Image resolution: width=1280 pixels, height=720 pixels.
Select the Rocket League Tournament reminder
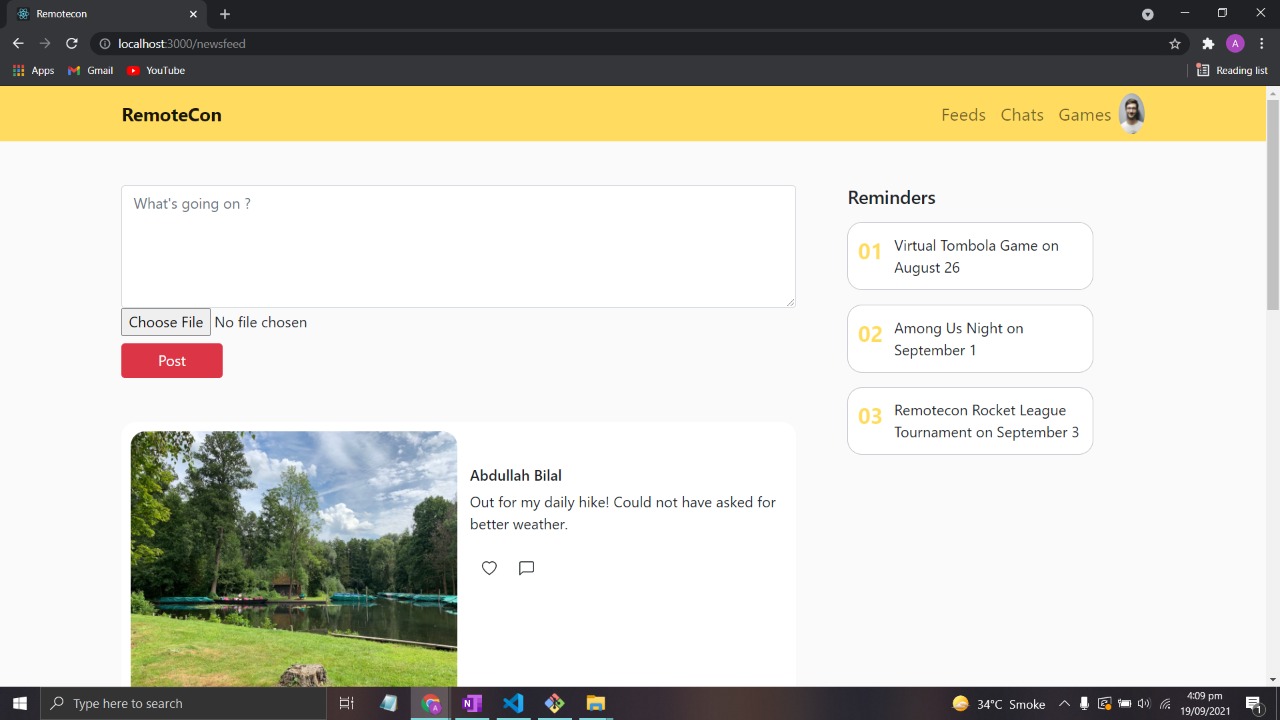[x=970, y=421]
